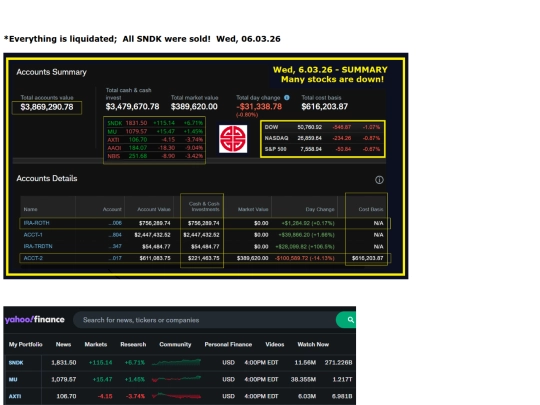Click ACCT-2 cash value $221,463.75
540x405 pixels.
pyautogui.click(x=204, y=258)
